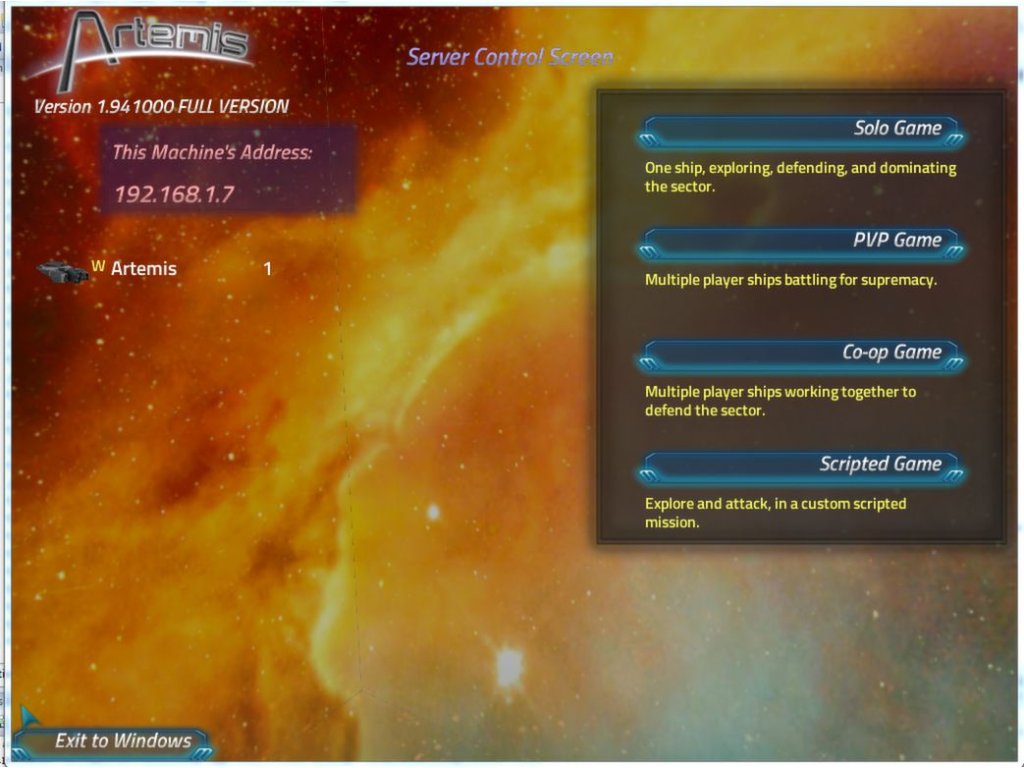Choose the Co-op Game option
Image resolution: width=1024 pixels, height=768 pixels.
point(801,353)
